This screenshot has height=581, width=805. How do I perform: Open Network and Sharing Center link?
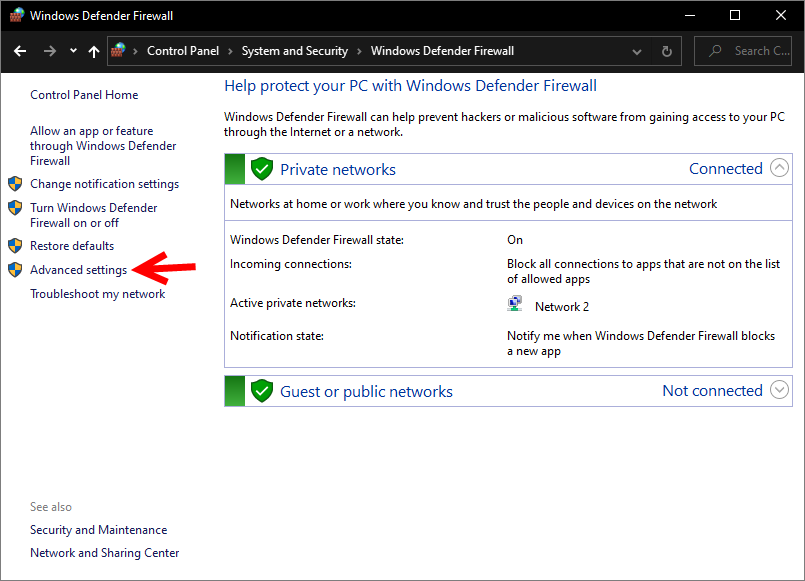coord(105,553)
